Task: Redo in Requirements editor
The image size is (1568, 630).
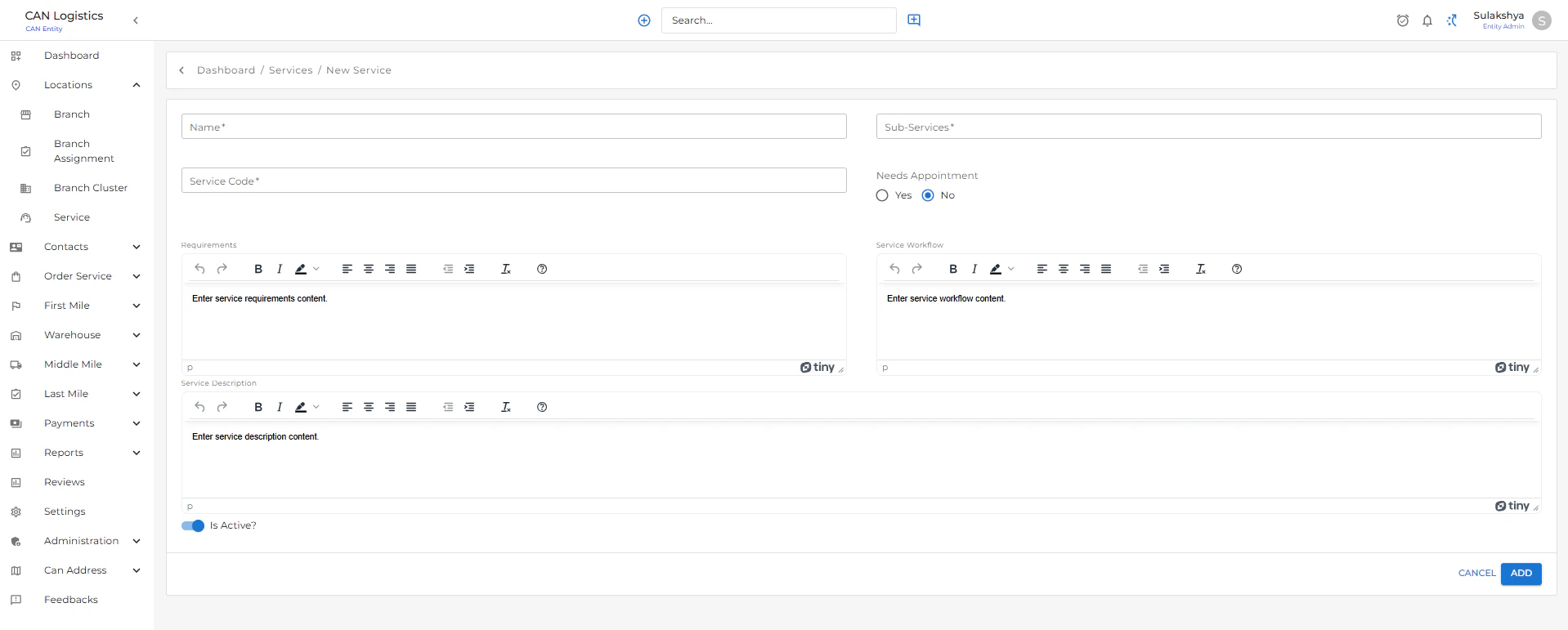Action: (x=222, y=269)
